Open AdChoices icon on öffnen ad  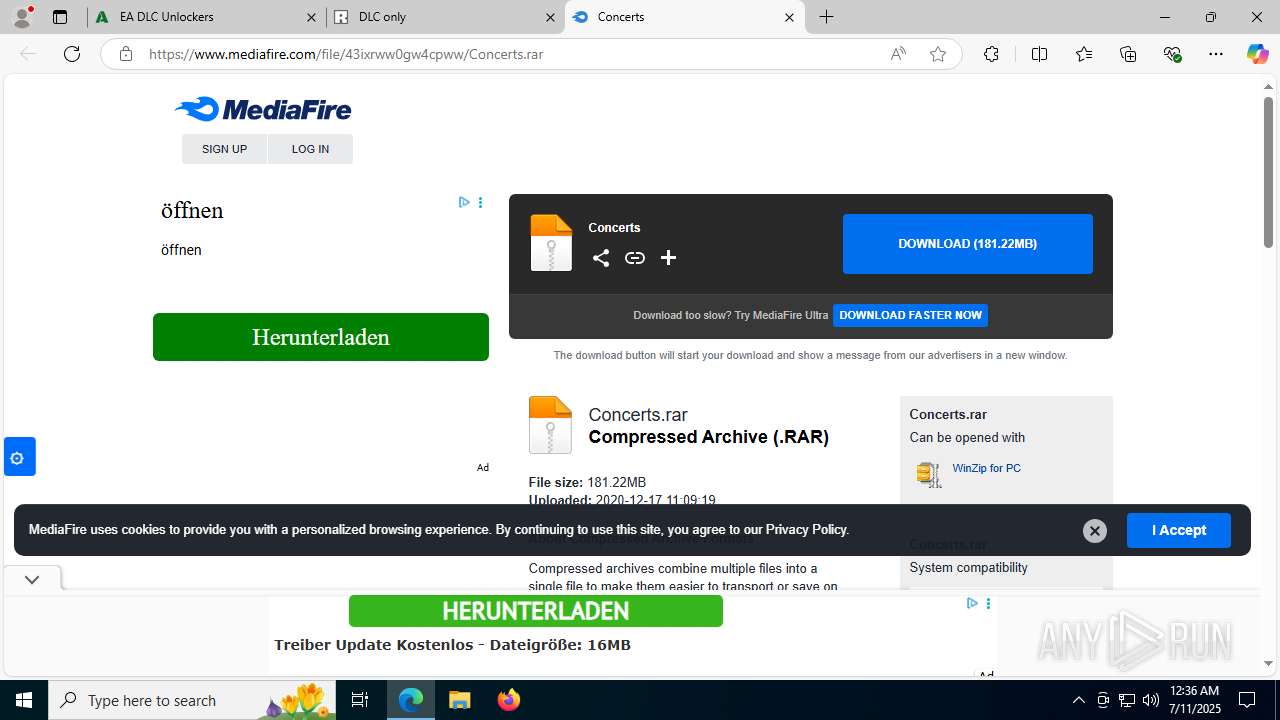(x=464, y=202)
